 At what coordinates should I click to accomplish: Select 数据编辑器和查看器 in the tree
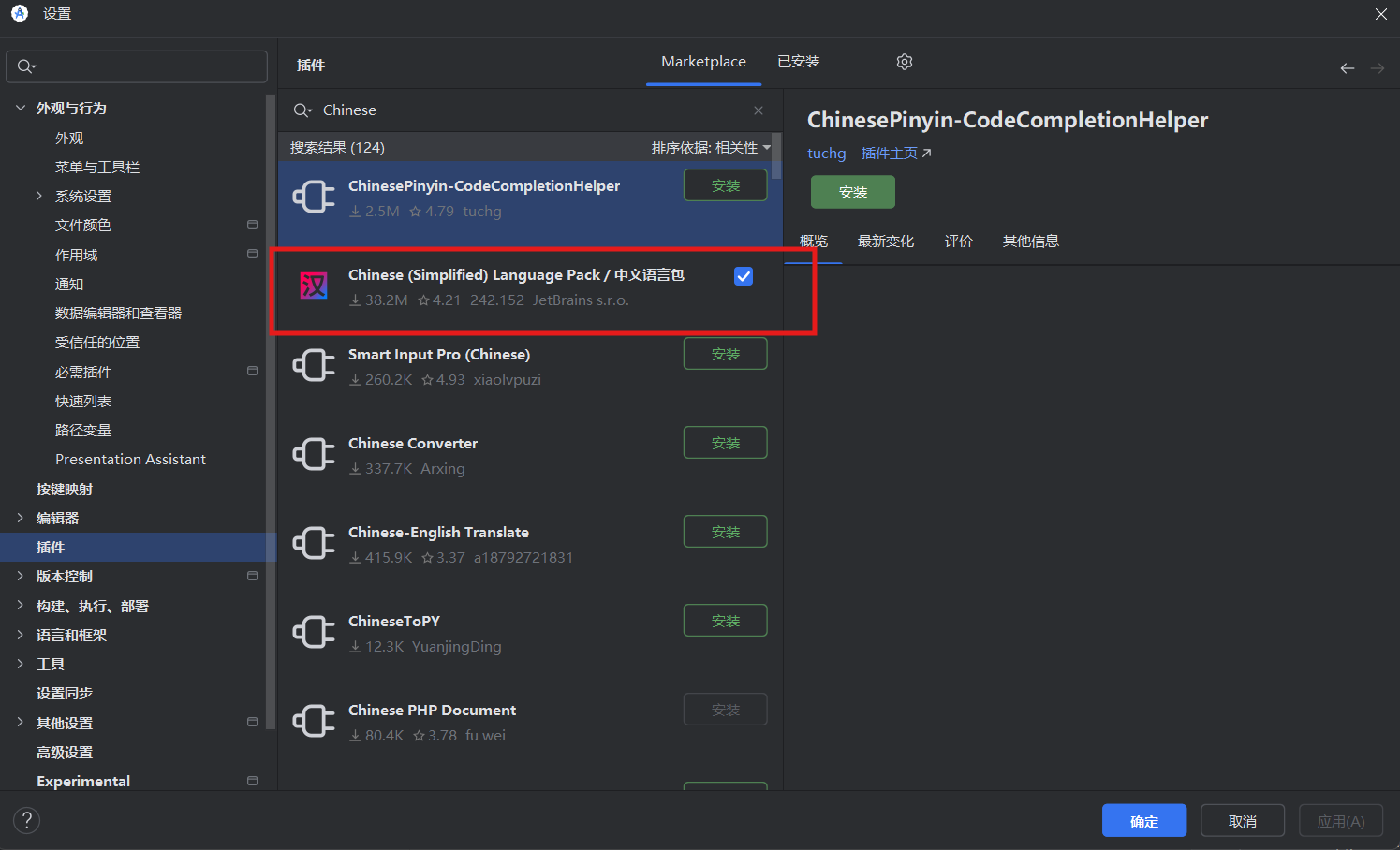pyautogui.click(x=118, y=313)
